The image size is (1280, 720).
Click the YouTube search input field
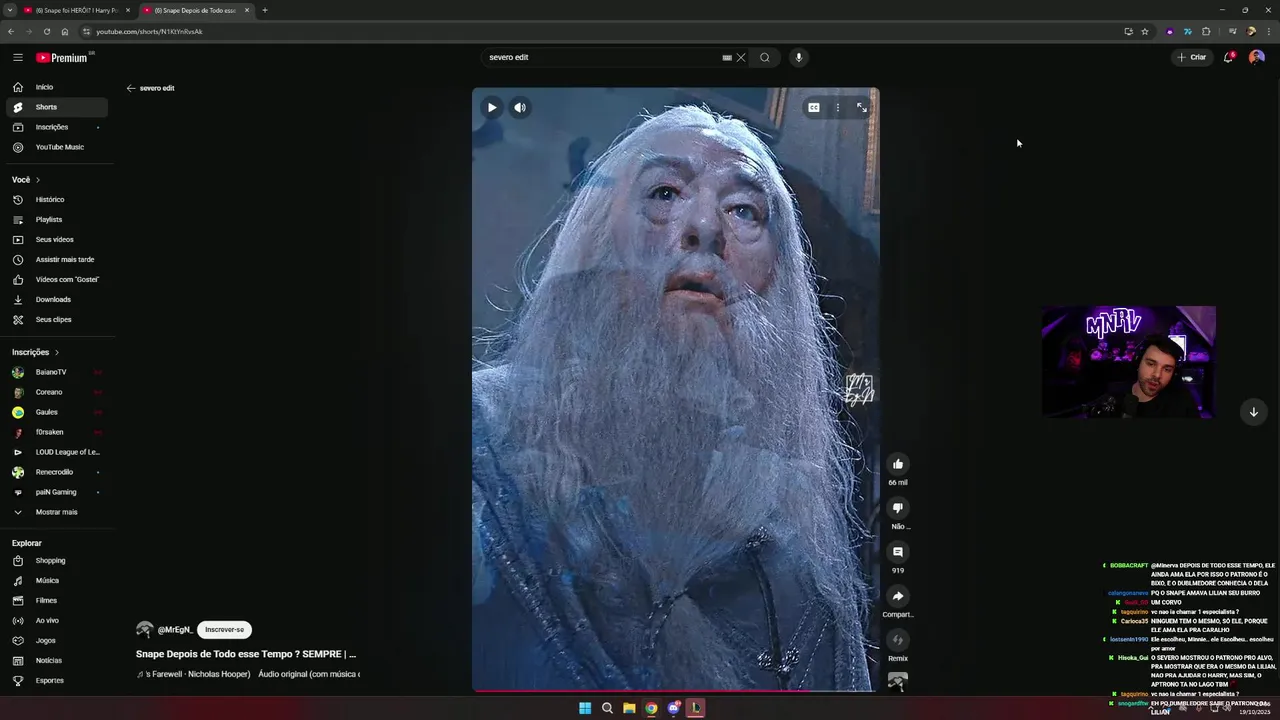pos(600,57)
